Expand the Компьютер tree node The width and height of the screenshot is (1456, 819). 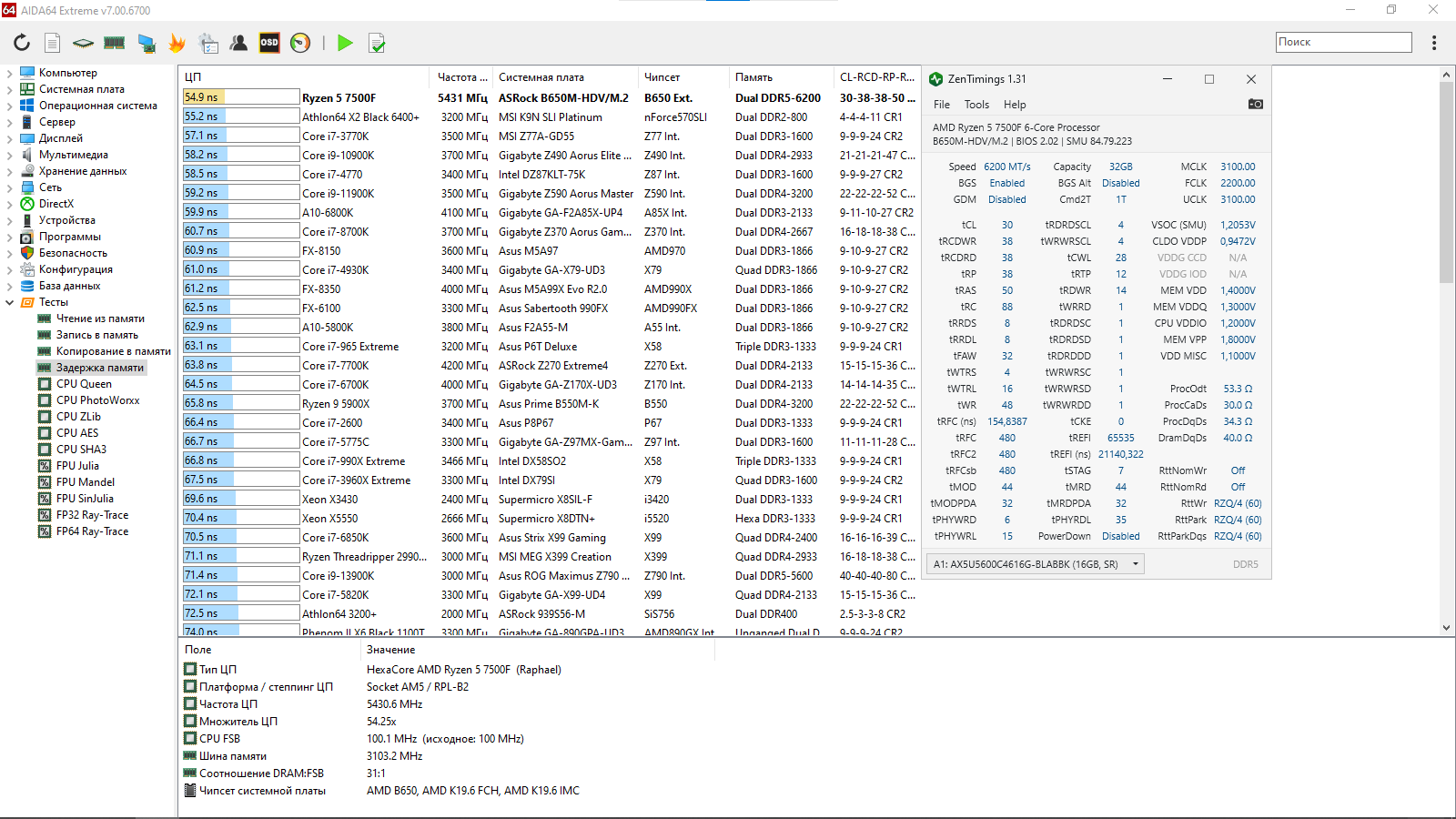(x=9, y=73)
